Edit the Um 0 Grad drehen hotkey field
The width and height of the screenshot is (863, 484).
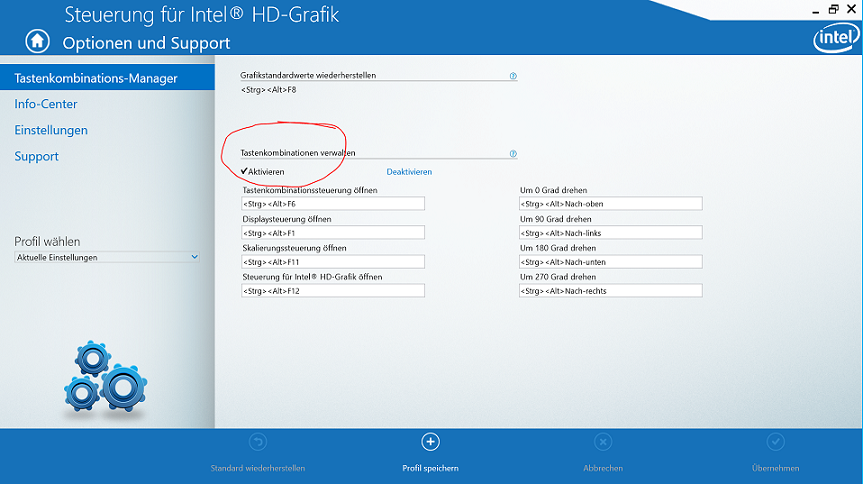(x=610, y=204)
